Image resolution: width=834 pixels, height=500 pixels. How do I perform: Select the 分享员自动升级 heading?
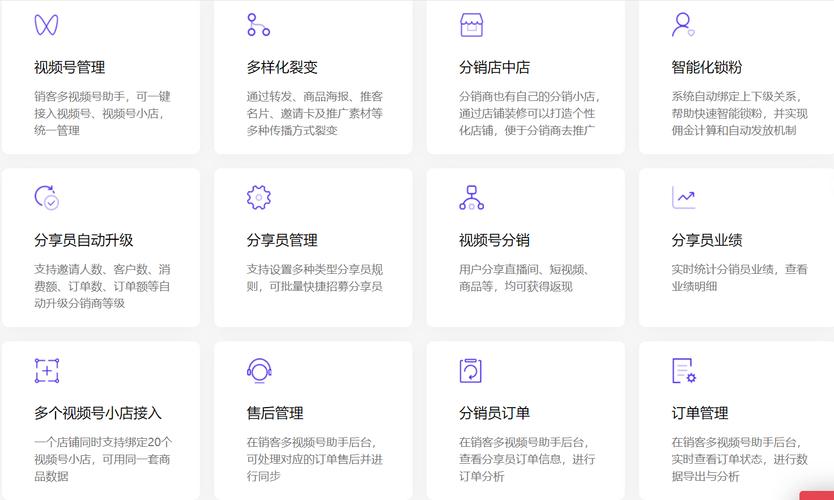point(84,240)
